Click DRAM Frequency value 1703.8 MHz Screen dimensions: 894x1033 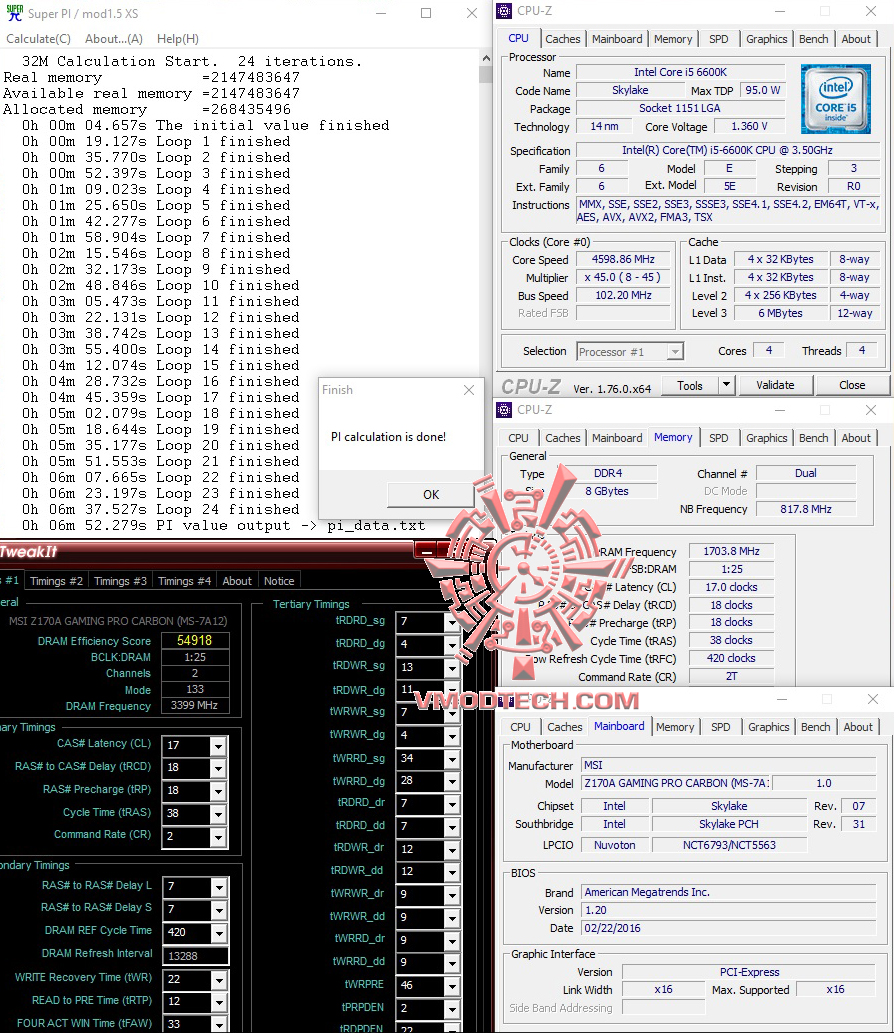731,551
